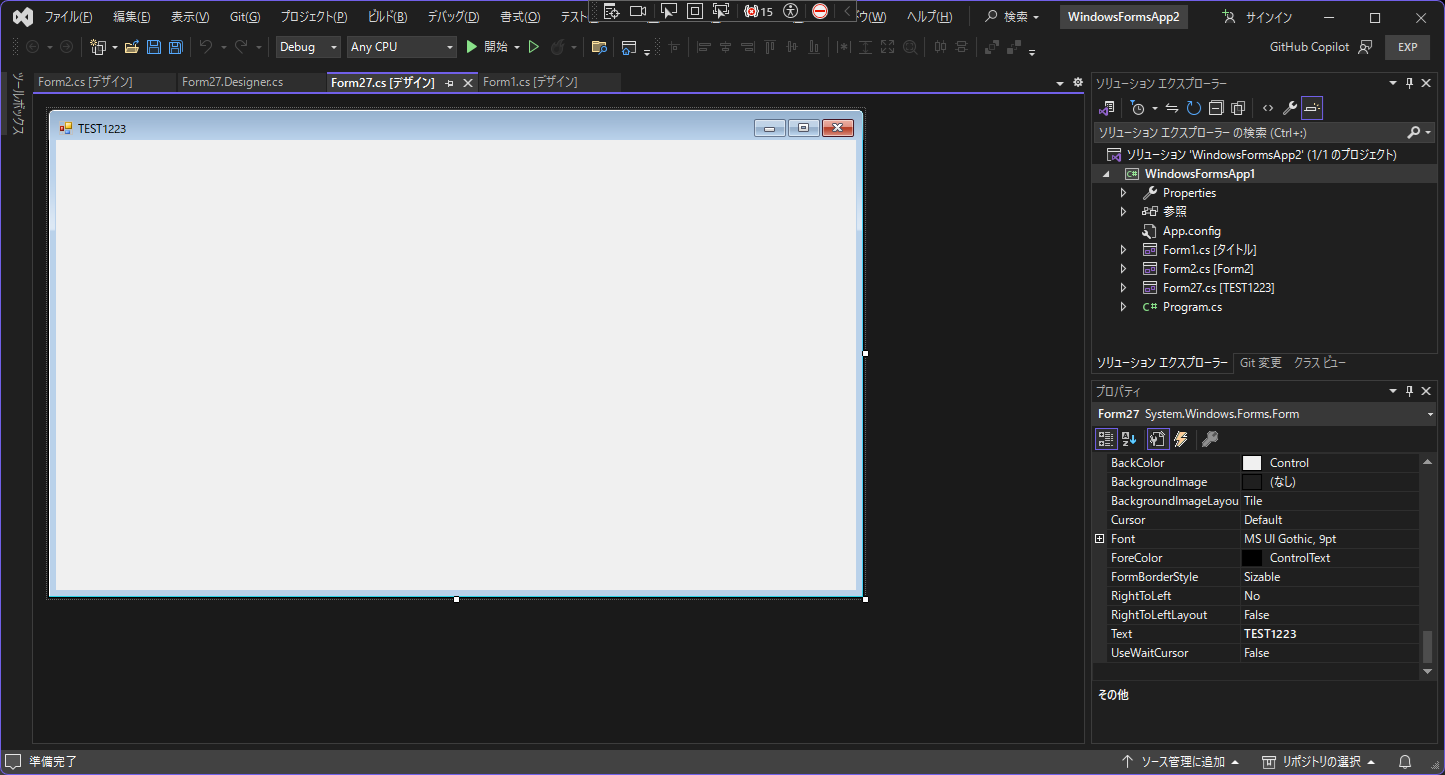
Task: Select the Save All toolbar icon
Action: click(176, 47)
